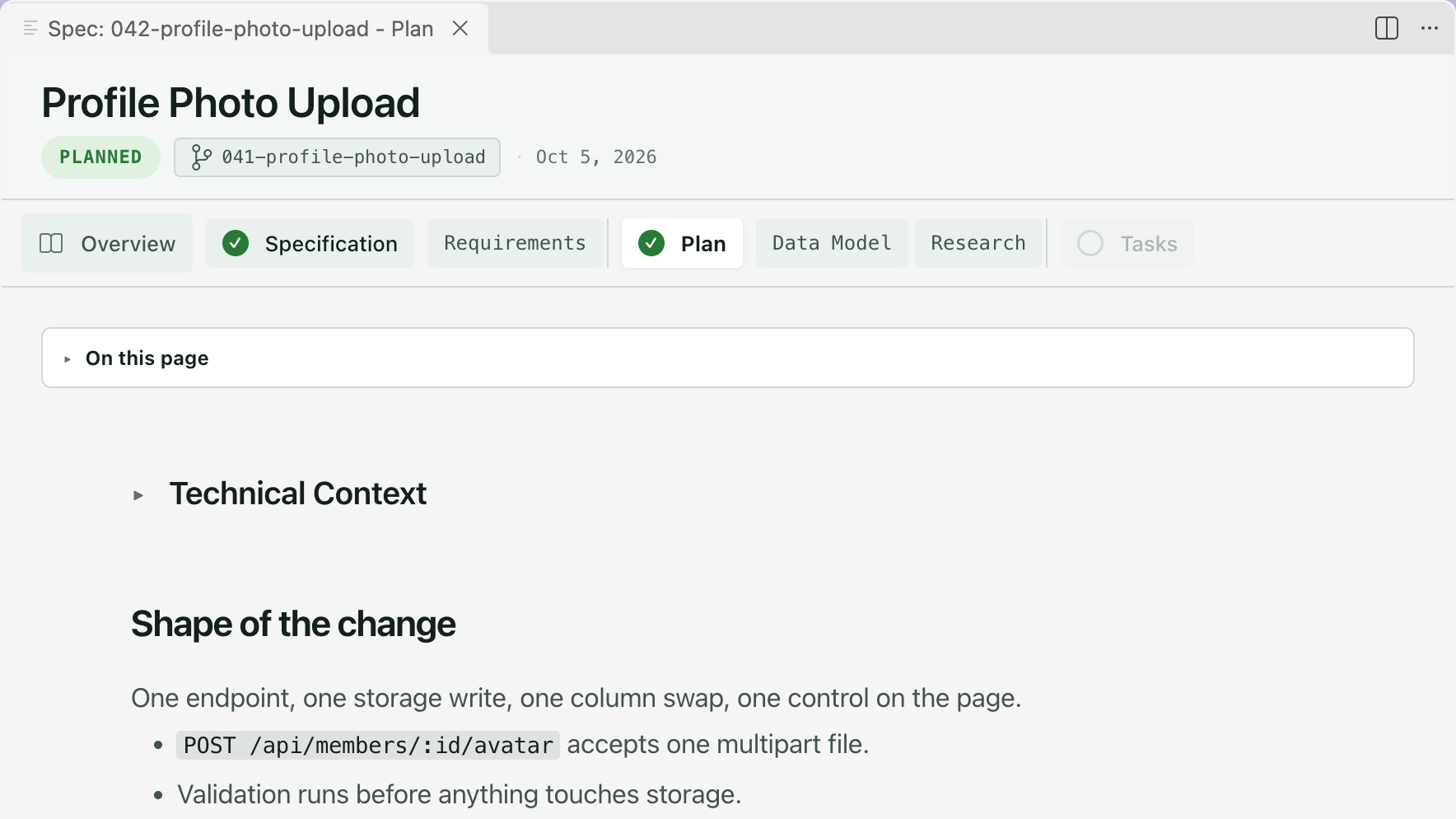This screenshot has width=1456, height=819.
Task: Open the Overview tab
Action: tap(107, 243)
